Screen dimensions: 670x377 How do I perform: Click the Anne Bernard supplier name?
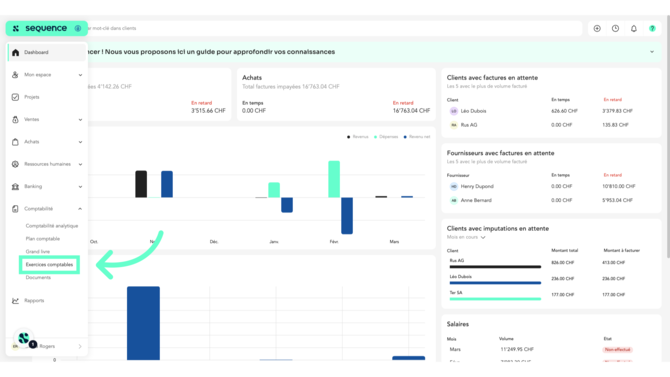point(476,200)
